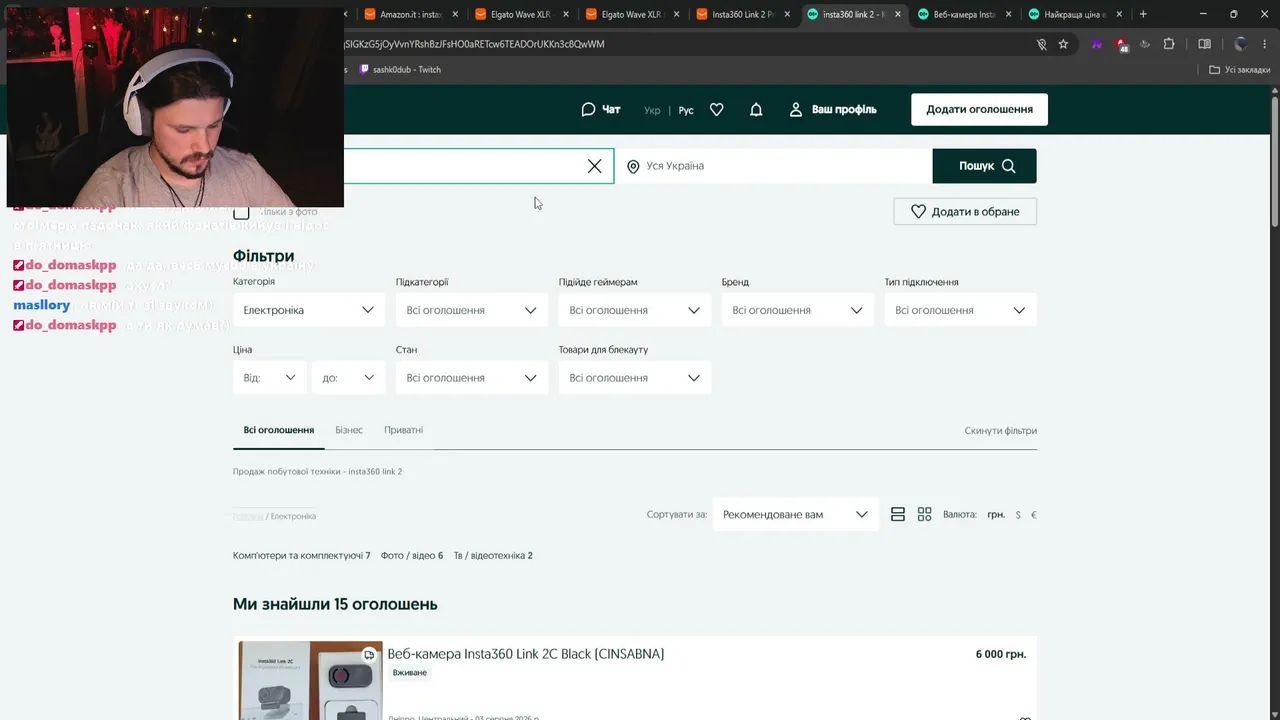Viewport: 1280px width, 720px height.
Task: Expand the Бренд dropdown
Action: tap(797, 310)
